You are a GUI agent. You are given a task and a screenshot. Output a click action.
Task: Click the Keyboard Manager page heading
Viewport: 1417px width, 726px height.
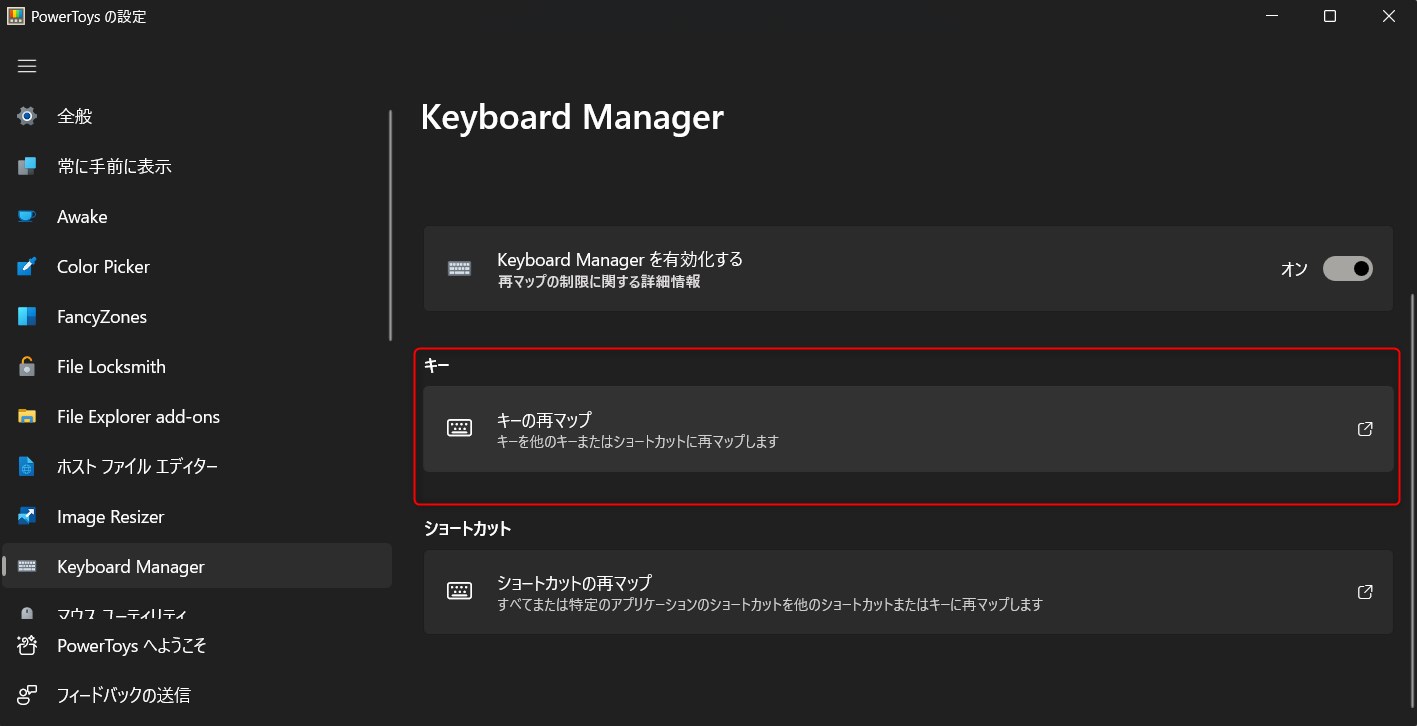[x=572, y=117]
